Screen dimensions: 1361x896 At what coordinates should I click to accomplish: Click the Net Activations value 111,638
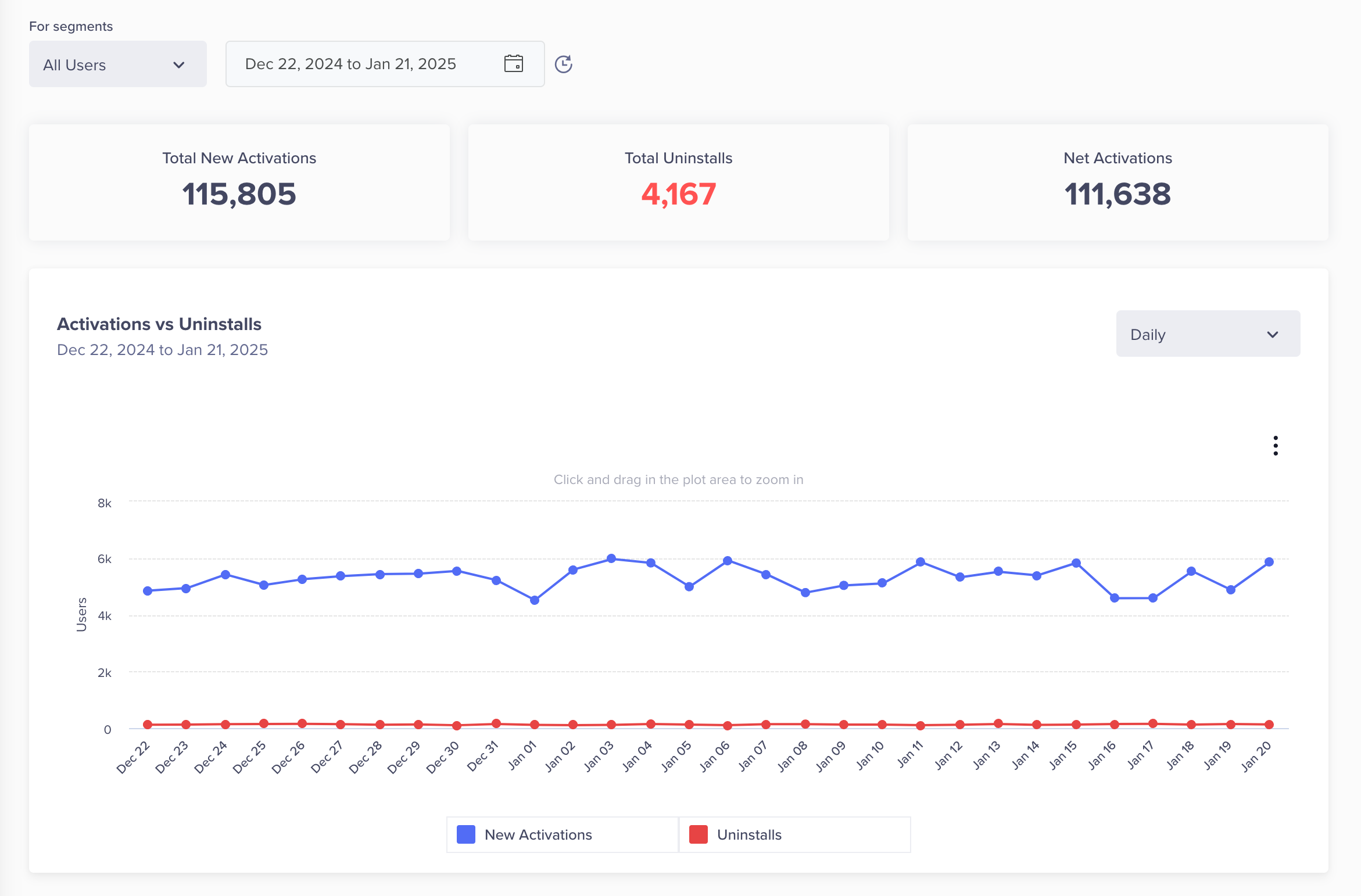coord(1118,194)
